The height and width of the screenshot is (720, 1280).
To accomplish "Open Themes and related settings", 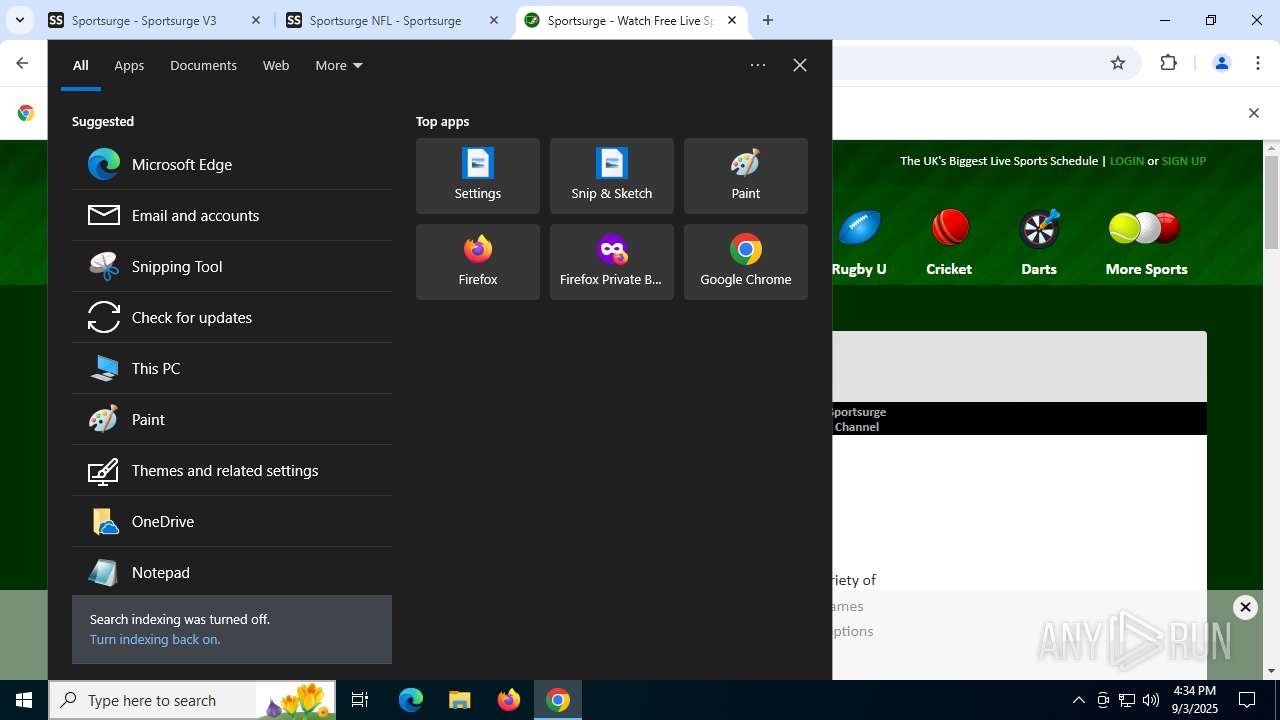I will pyautogui.click(x=232, y=470).
